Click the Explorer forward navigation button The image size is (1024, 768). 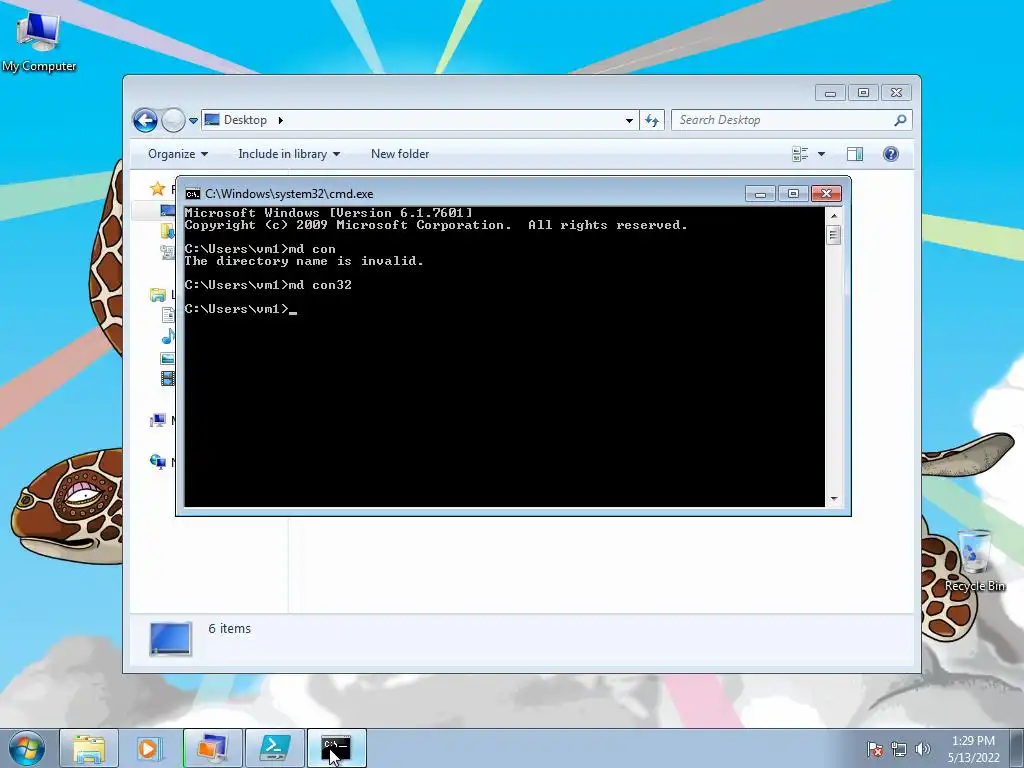pyautogui.click(x=173, y=120)
